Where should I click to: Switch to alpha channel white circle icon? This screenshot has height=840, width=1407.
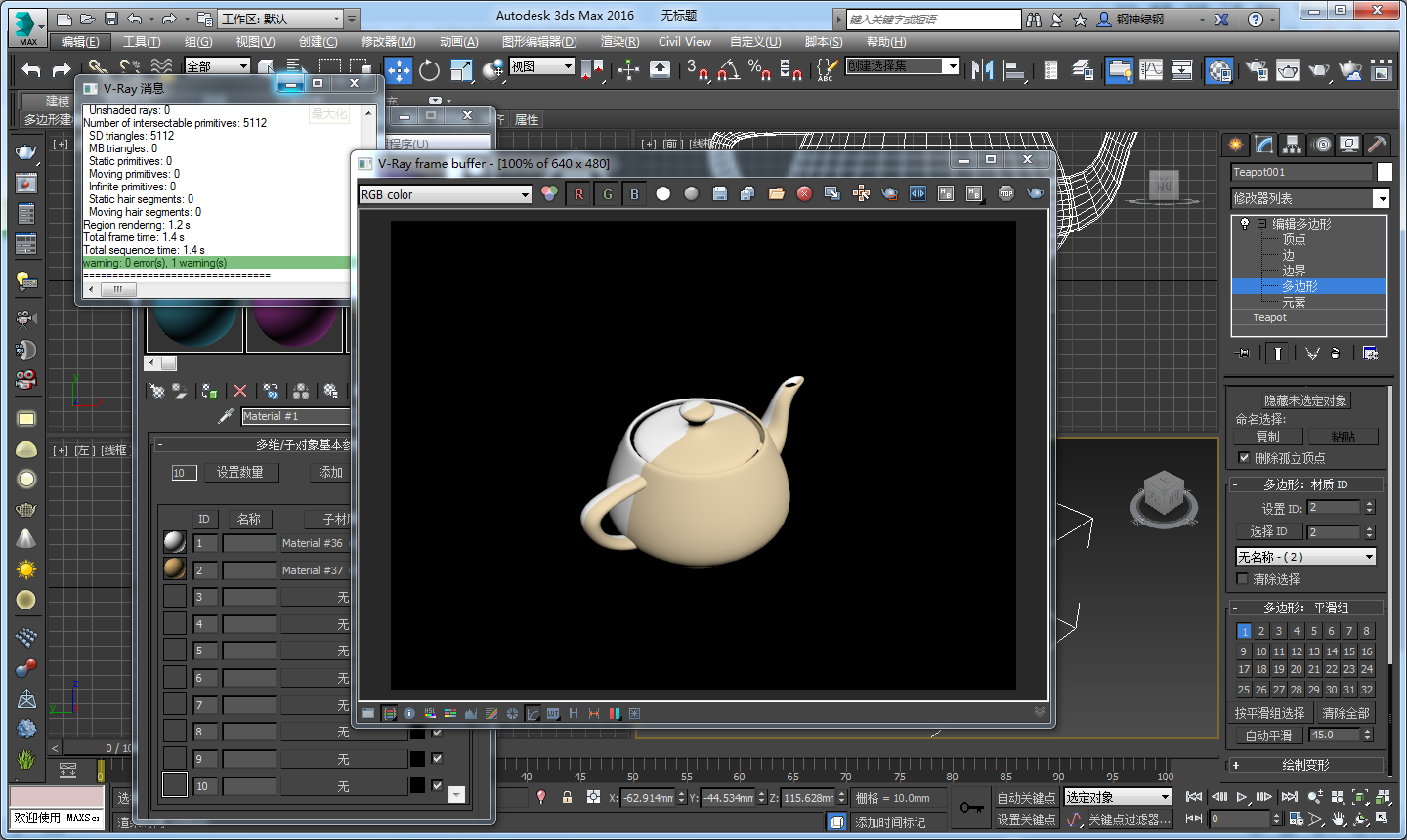663,193
